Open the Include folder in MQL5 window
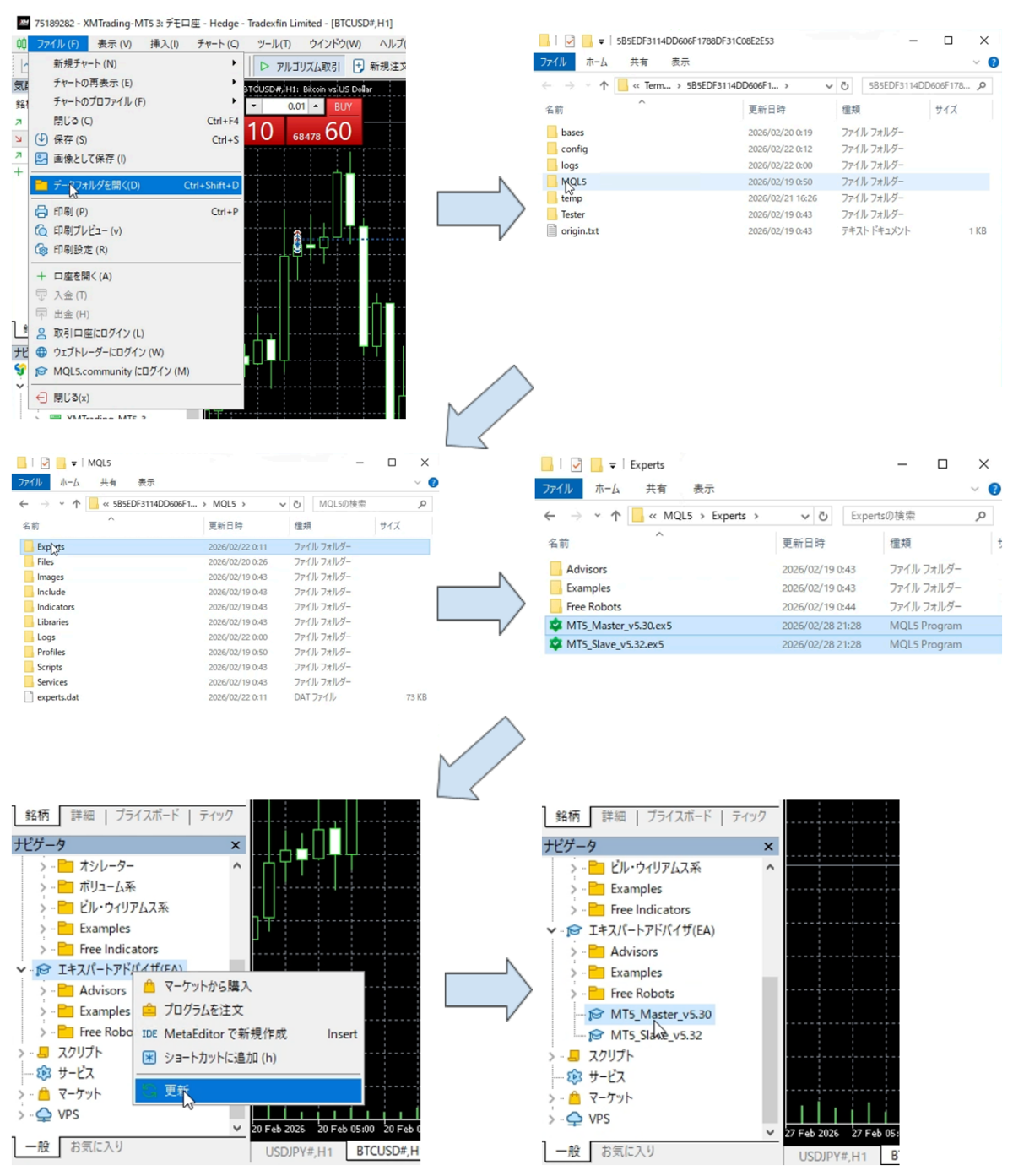 (51, 592)
